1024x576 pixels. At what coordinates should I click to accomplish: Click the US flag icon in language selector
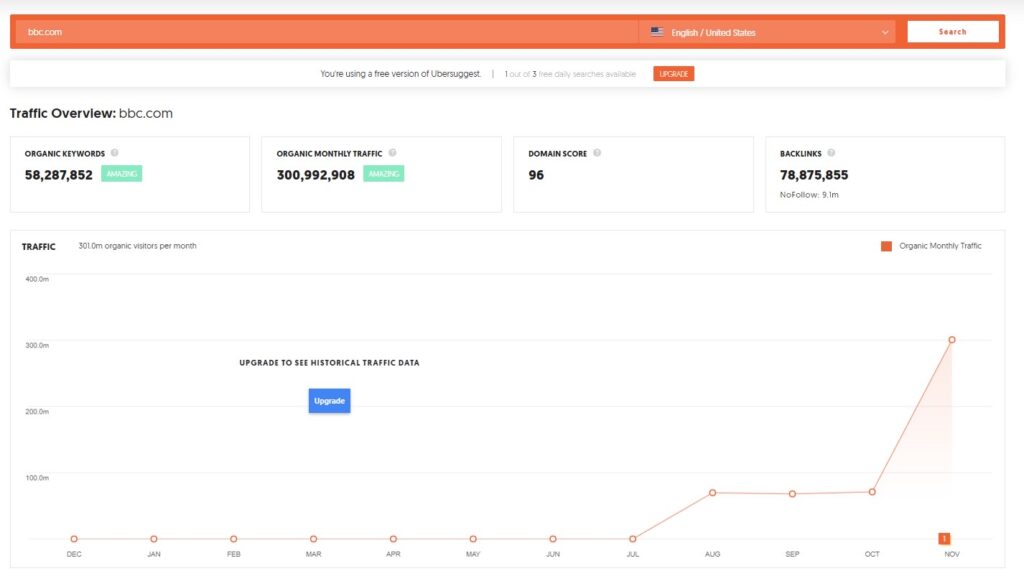pos(657,32)
